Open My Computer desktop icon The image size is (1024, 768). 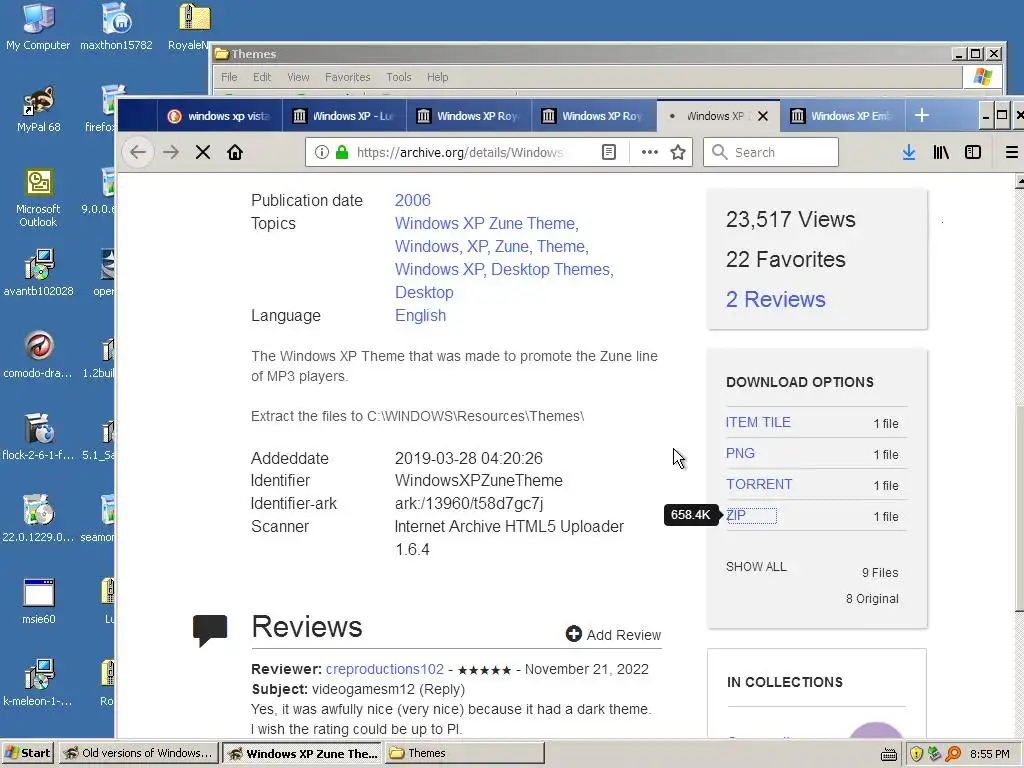tap(38, 26)
